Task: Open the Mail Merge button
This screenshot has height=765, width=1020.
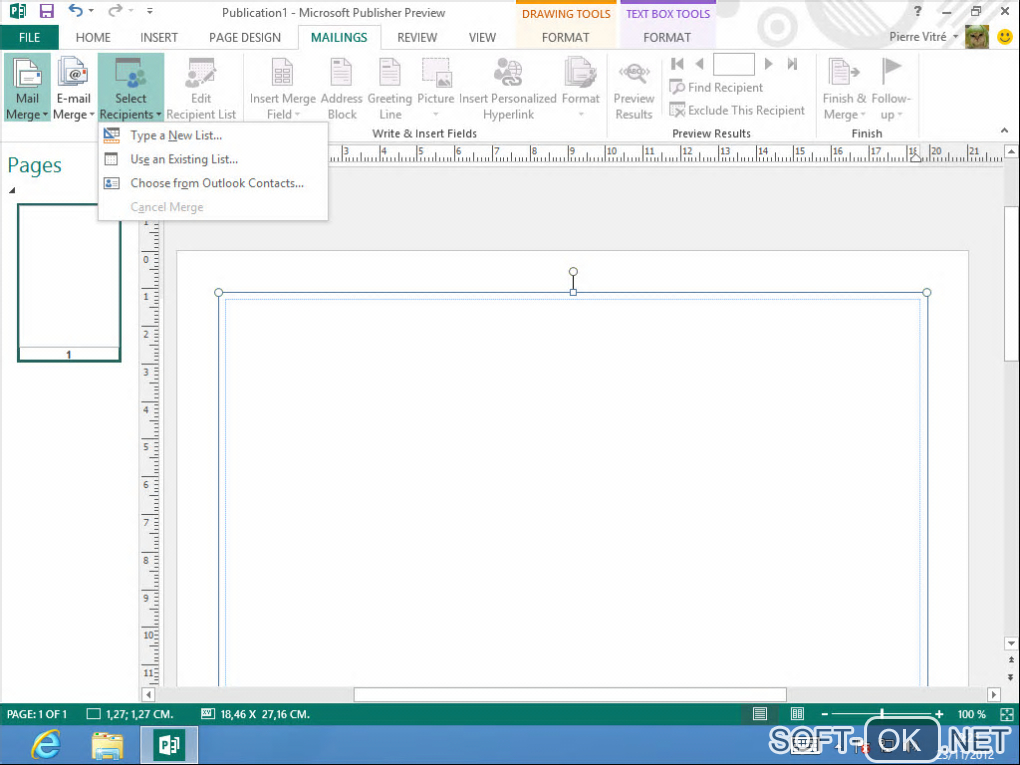Action: point(27,88)
